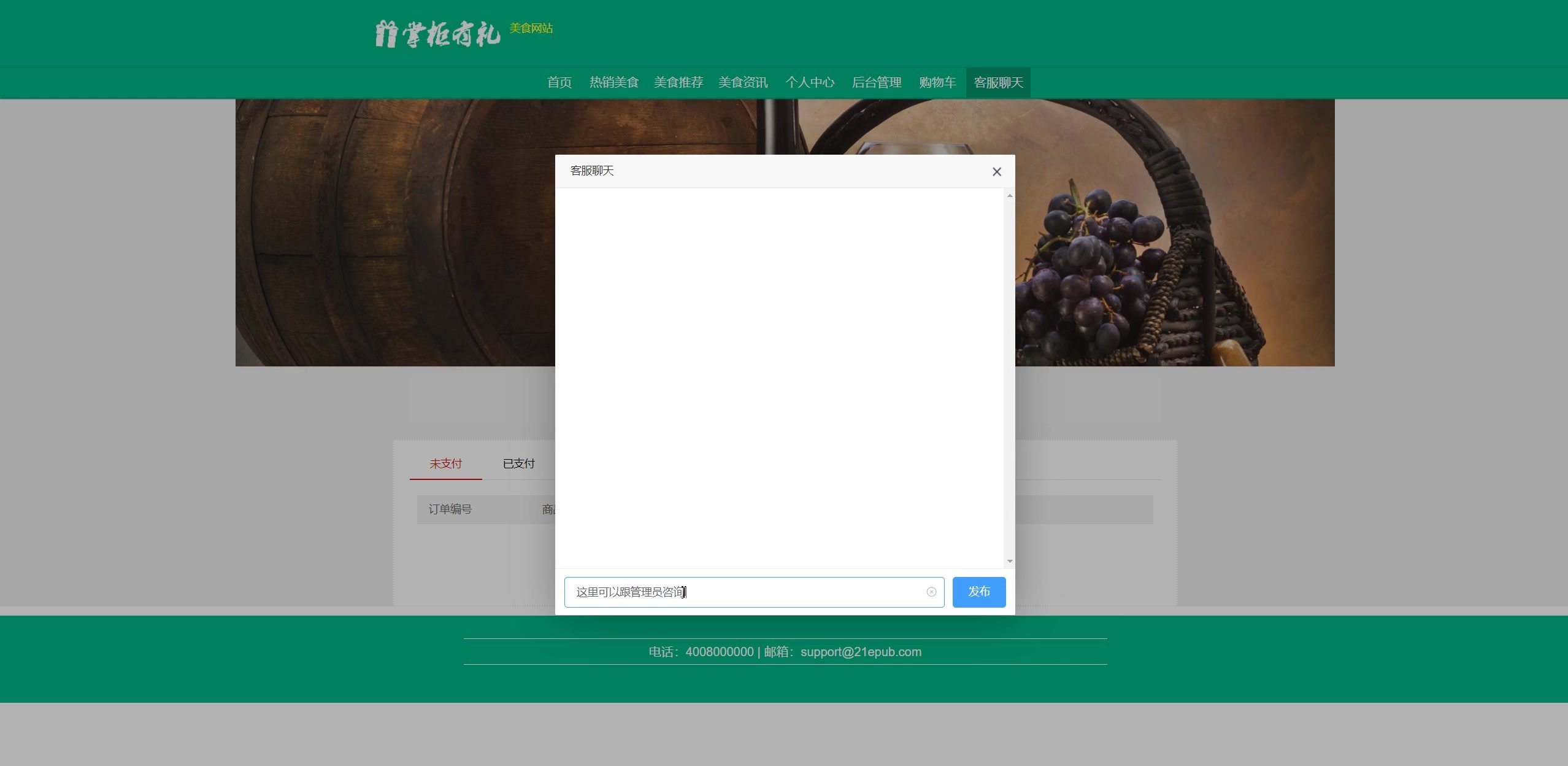The height and width of the screenshot is (766, 1568).
Task: Click the 掌柜有礼 site logo
Action: tap(437, 34)
